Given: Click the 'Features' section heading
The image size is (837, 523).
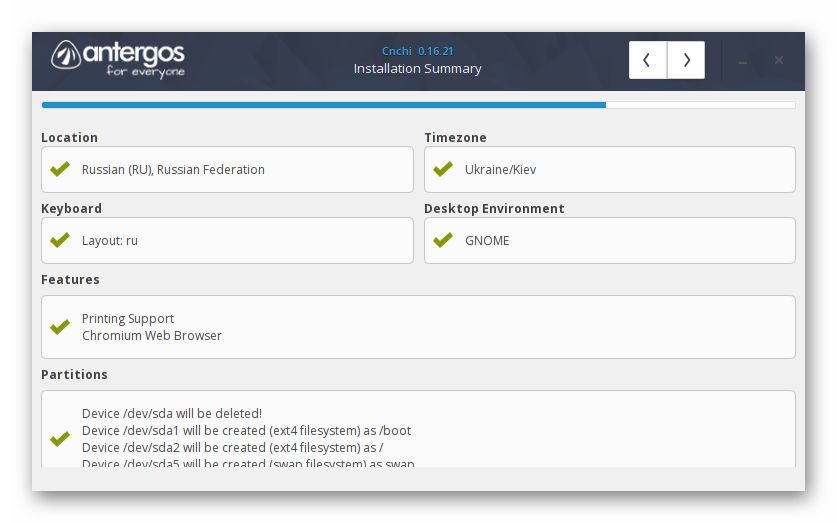Looking at the screenshot, I should coord(70,280).
